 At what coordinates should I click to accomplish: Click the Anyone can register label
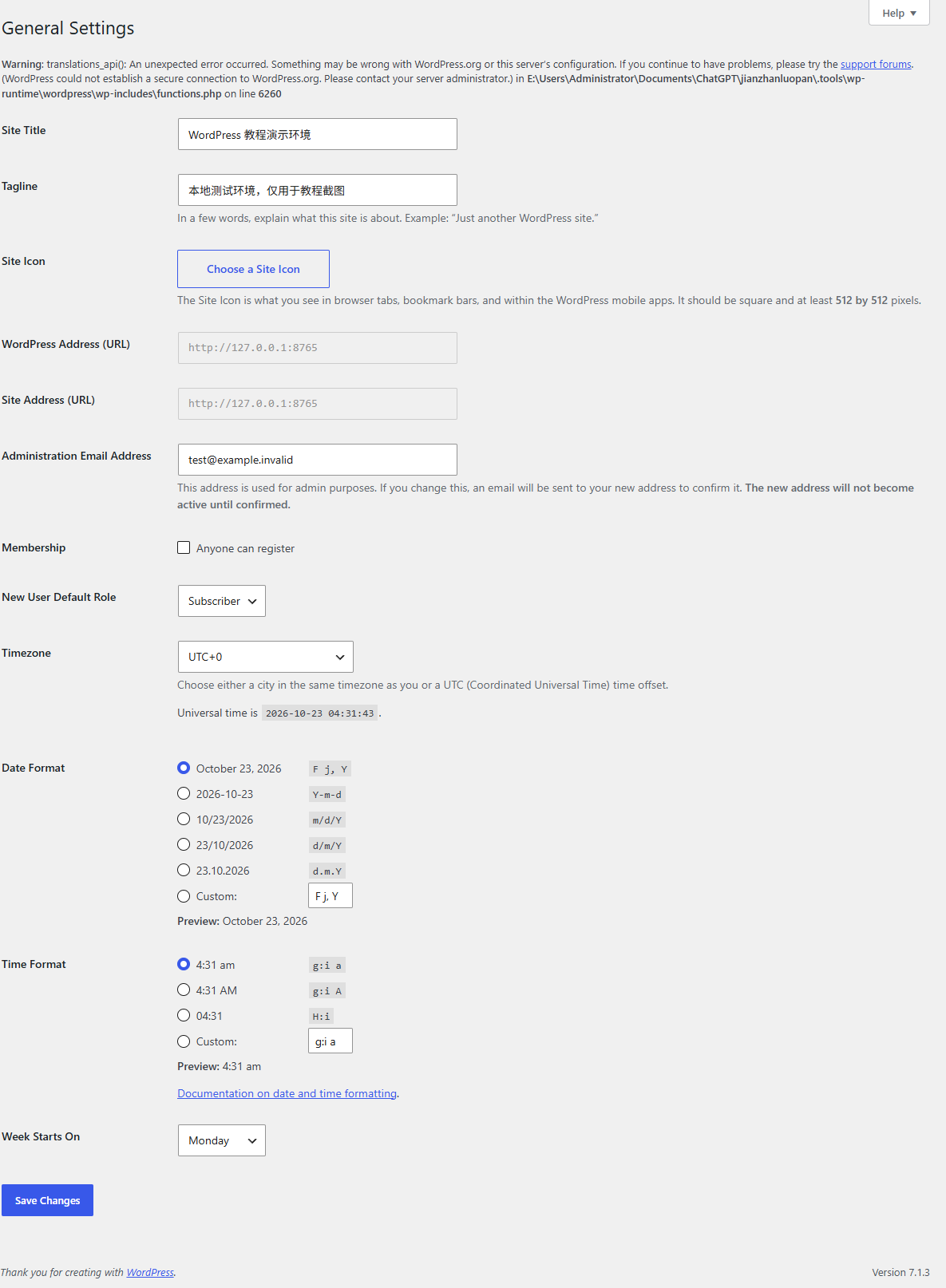click(245, 548)
